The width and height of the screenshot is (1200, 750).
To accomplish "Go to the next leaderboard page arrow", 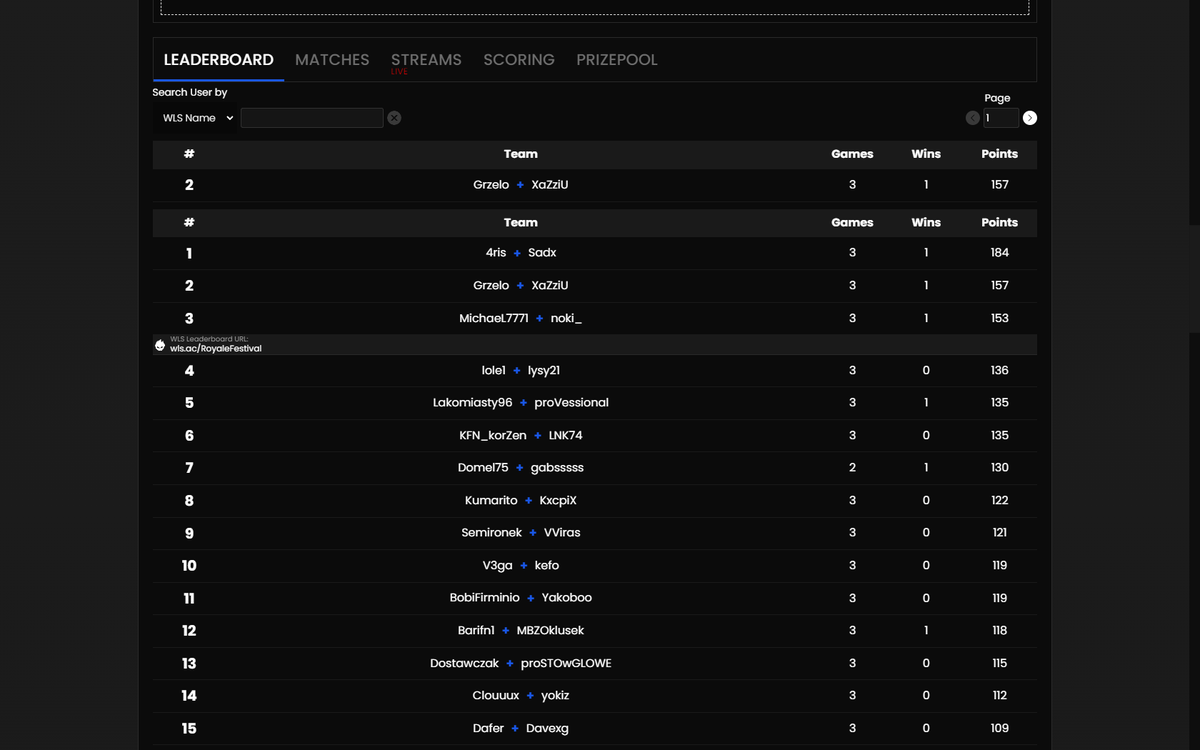I will coord(1030,118).
